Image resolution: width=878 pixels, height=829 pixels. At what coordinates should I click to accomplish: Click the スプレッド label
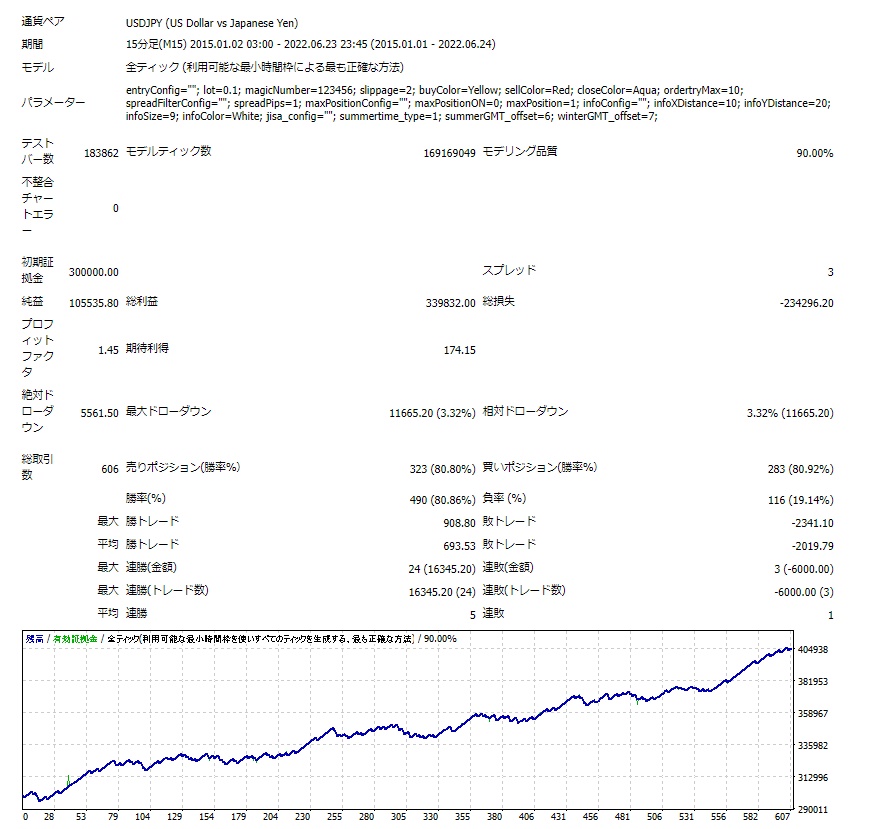click(509, 270)
